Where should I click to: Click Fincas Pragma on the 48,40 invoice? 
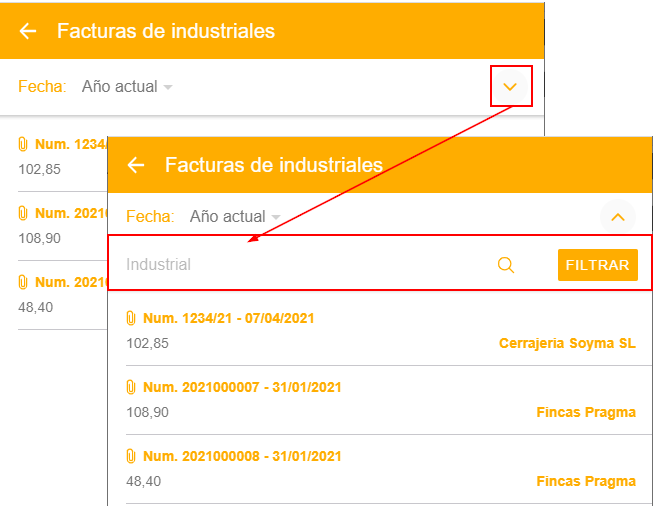pos(586,481)
